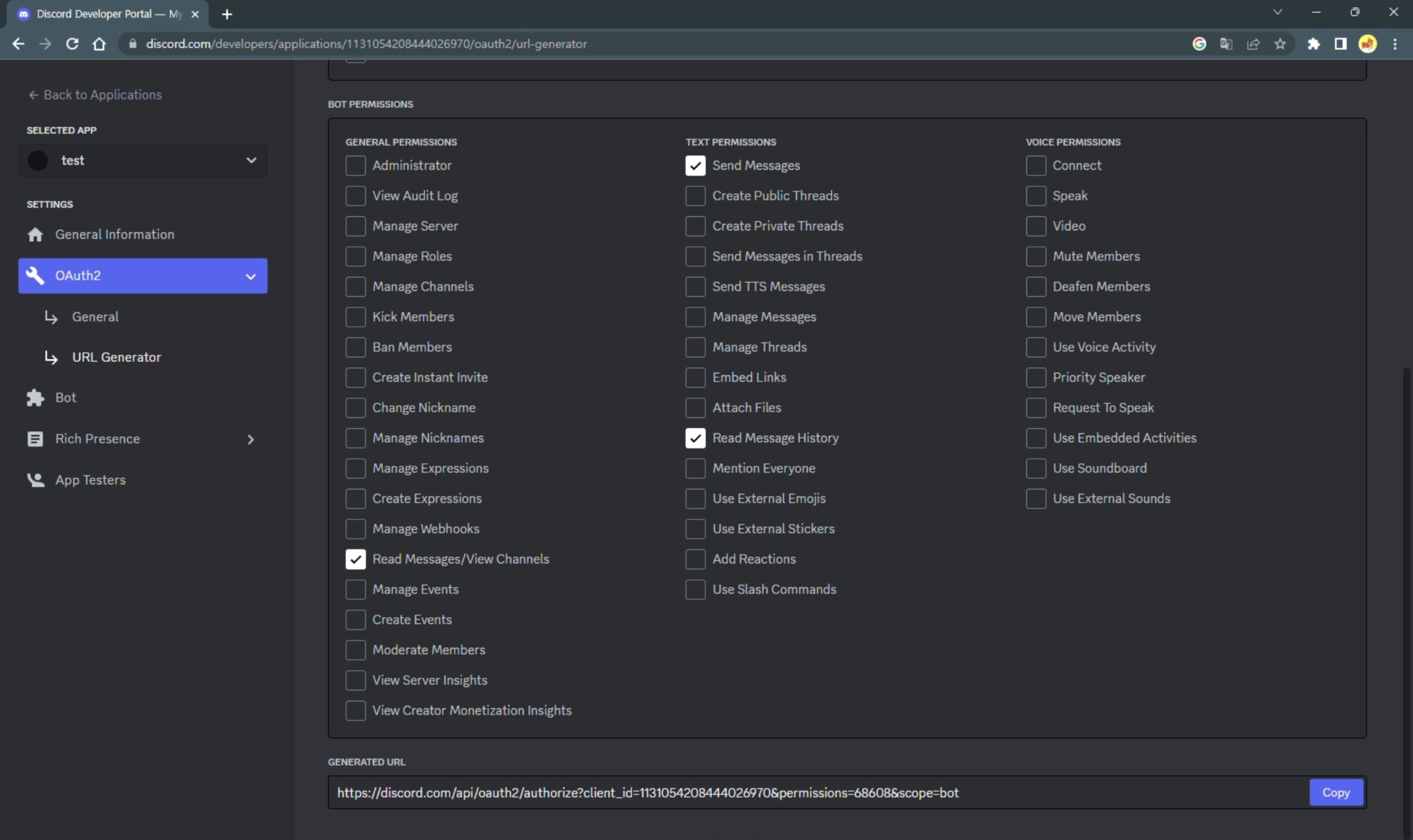Open the selected app dropdown showing test

click(x=143, y=161)
